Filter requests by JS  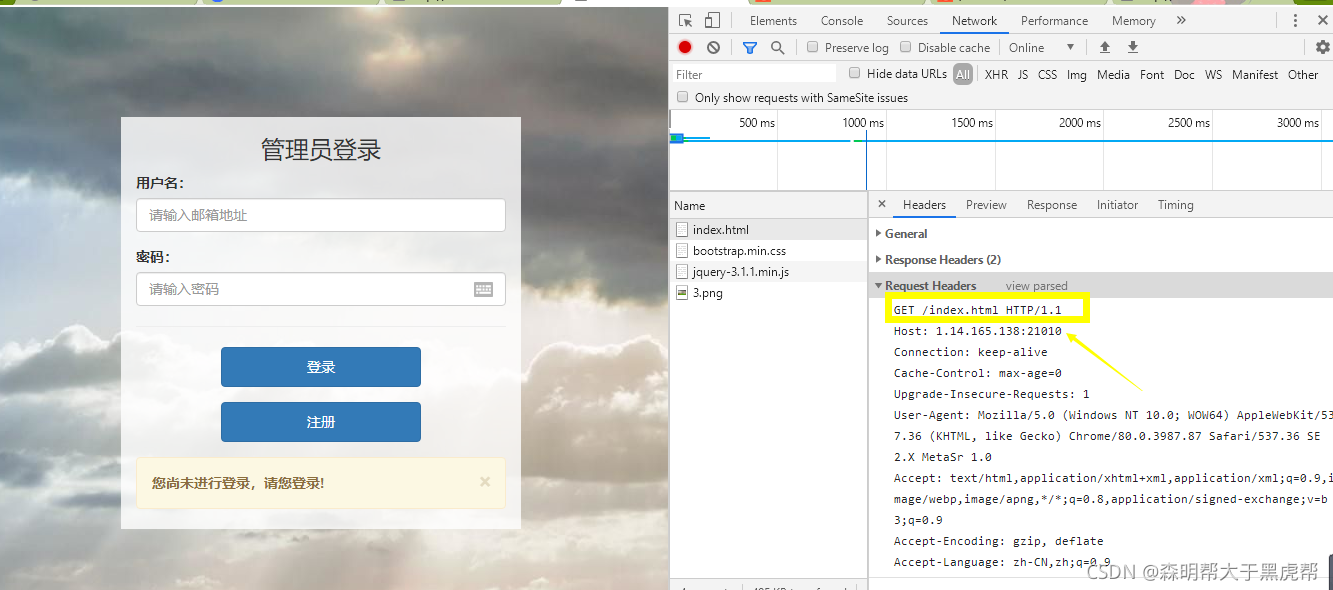[x=1023, y=74]
